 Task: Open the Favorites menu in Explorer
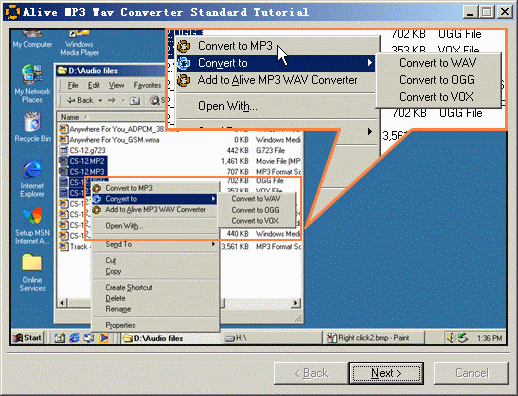point(147,85)
